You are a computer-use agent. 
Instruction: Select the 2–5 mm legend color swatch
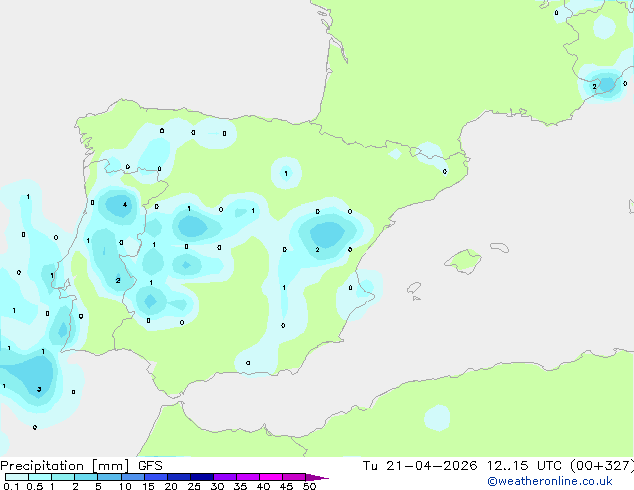coord(86,477)
